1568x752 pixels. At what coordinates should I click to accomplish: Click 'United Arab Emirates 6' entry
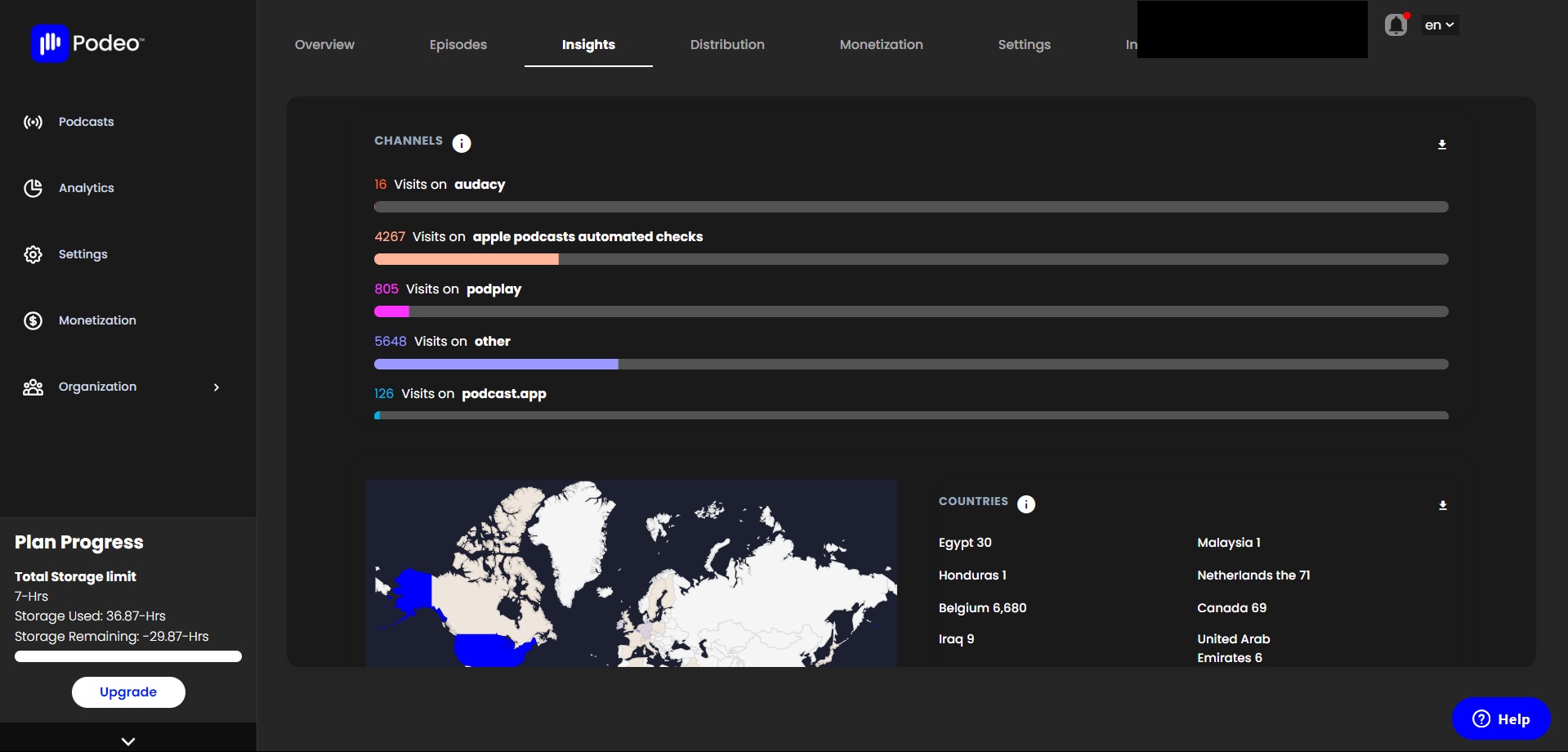click(1234, 648)
